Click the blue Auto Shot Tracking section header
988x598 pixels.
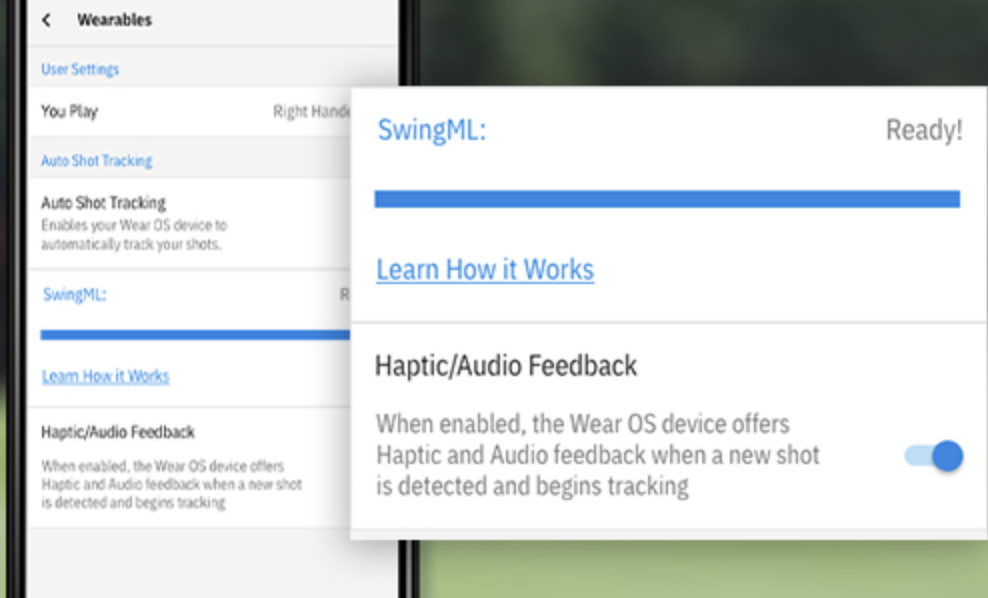pos(96,160)
